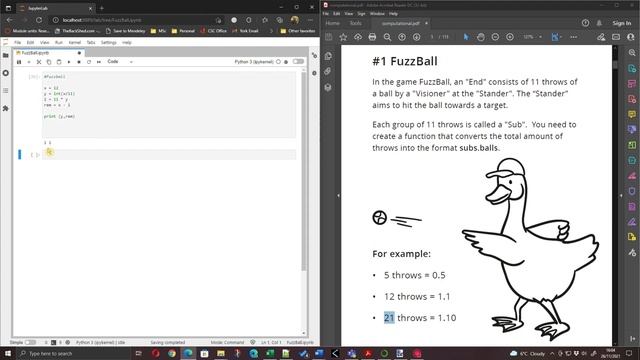The width and height of the screenshot is (640, 360).
Task: Cut the selected cell with the scissors icon
Action: click(x=39, y=62)
